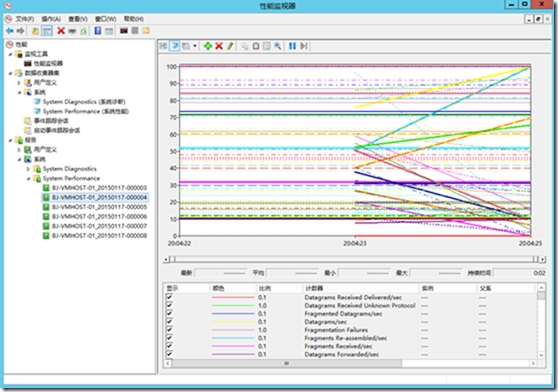
Task: Select the 事件跟踪会话 tree item
Action: click(52, 121)
